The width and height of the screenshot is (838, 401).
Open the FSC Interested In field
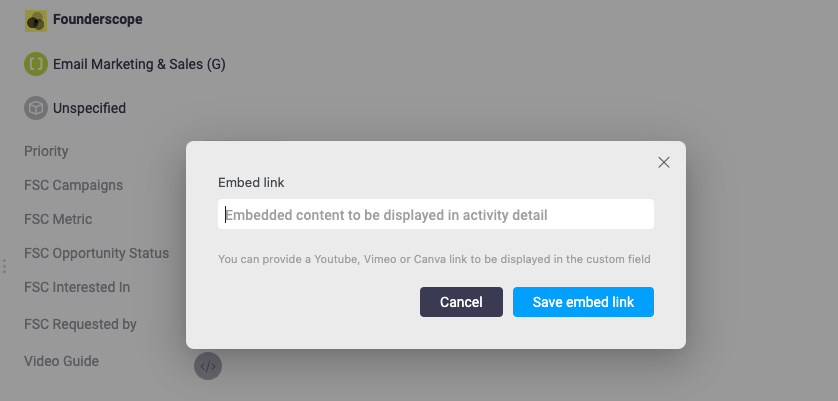point(77,287)
